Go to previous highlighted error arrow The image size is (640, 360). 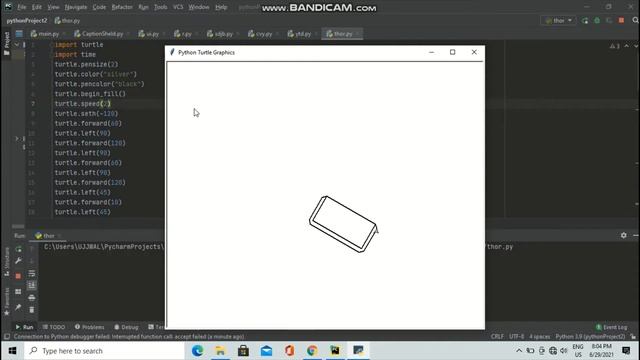point(627,46)
